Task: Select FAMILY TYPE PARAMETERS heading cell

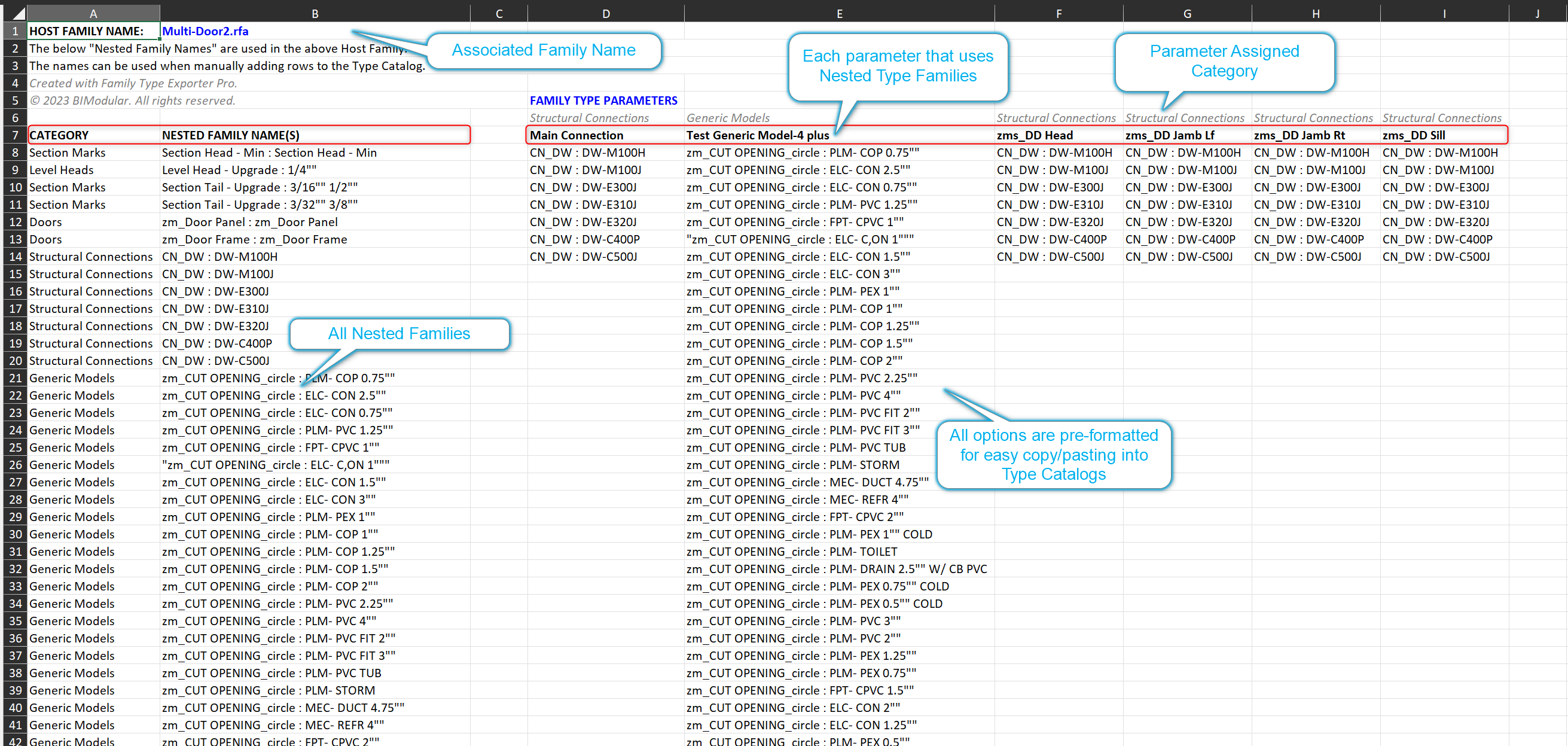Action: coord(603,101)
